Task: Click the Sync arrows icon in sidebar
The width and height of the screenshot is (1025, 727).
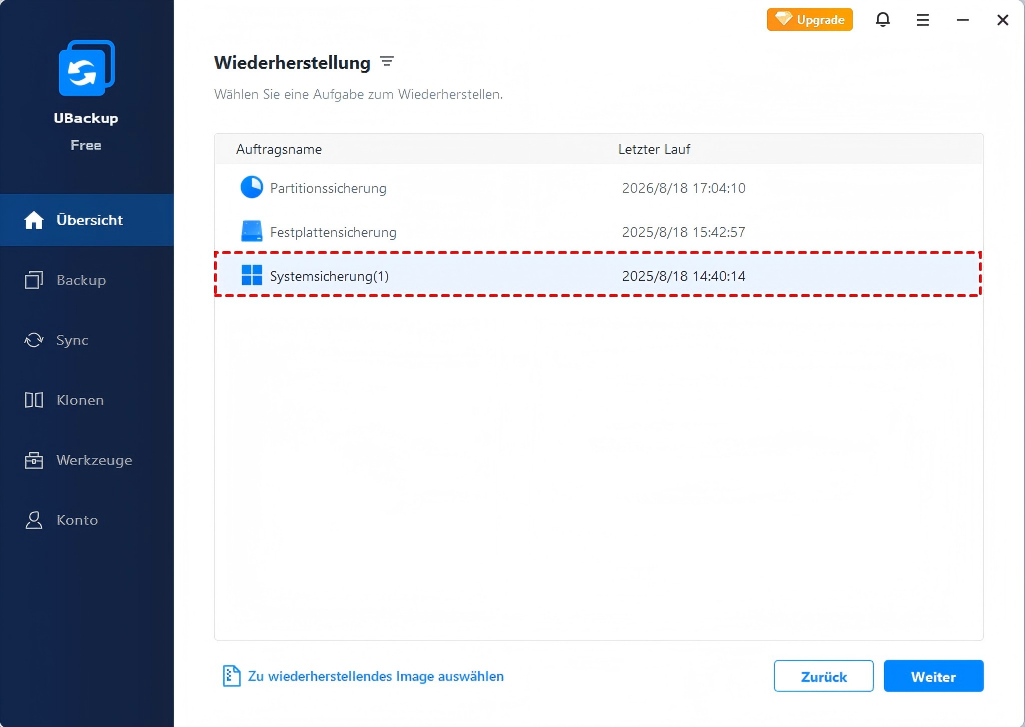Action: [34, 340]
